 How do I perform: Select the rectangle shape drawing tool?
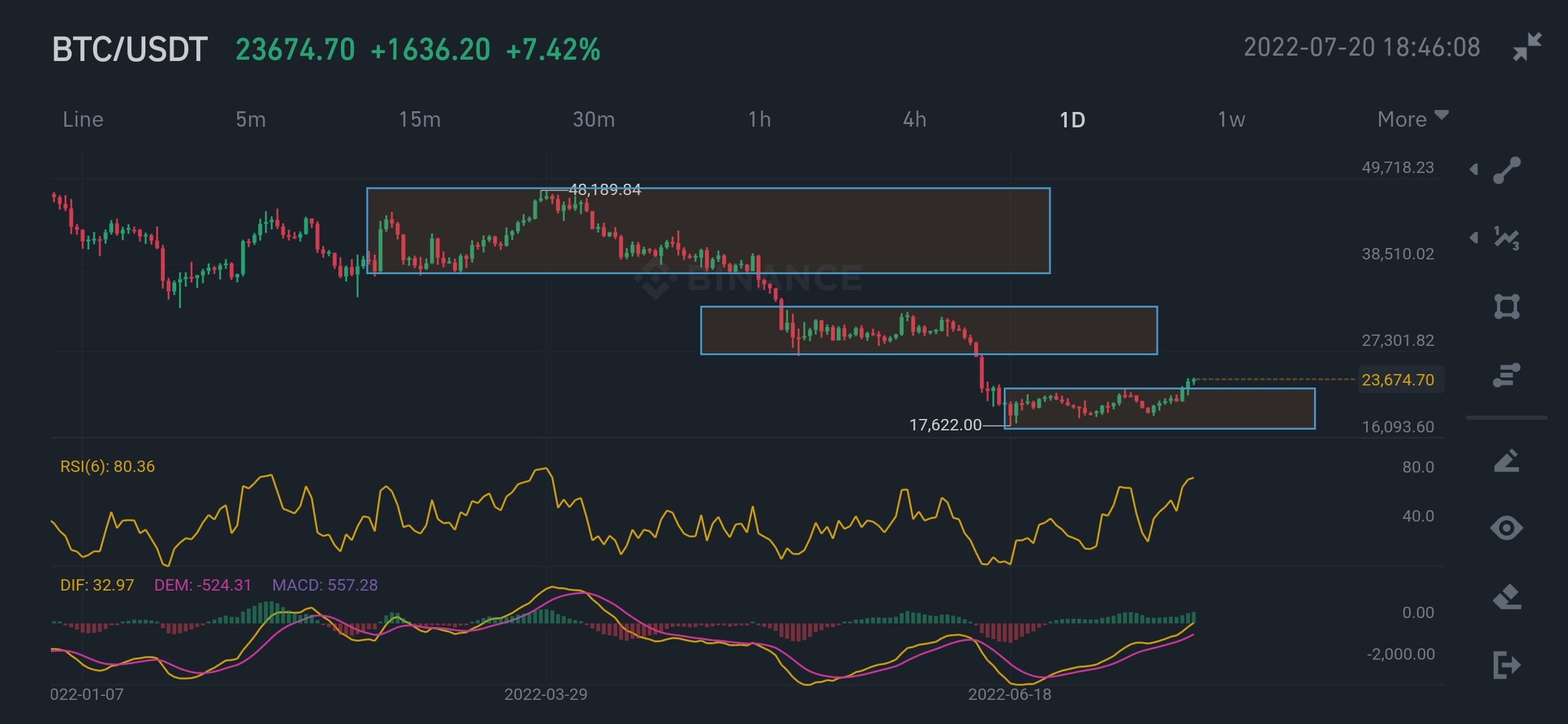[x=1507, y=306]
